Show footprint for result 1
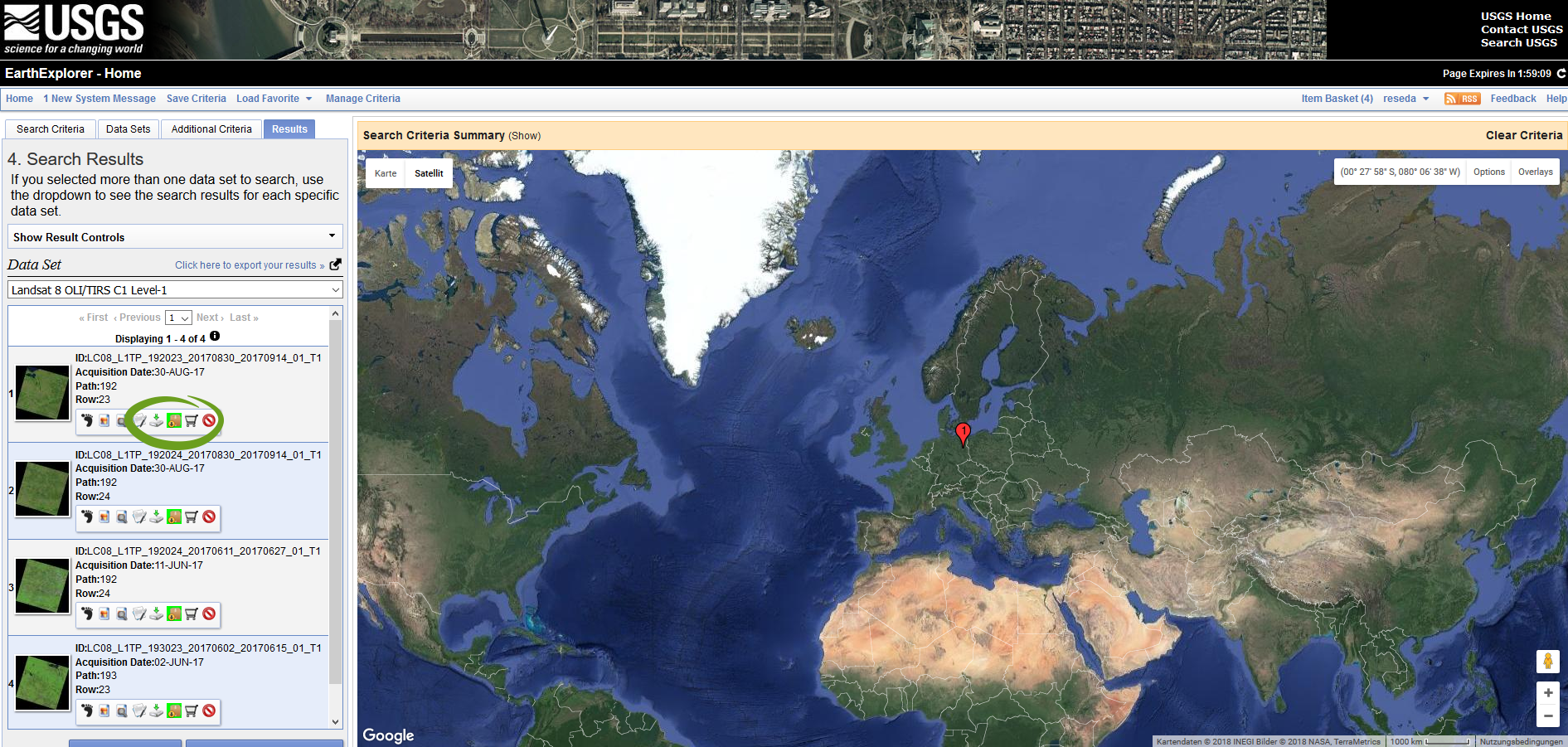This screenshot has height=747, width=1568. click(87, 420)
